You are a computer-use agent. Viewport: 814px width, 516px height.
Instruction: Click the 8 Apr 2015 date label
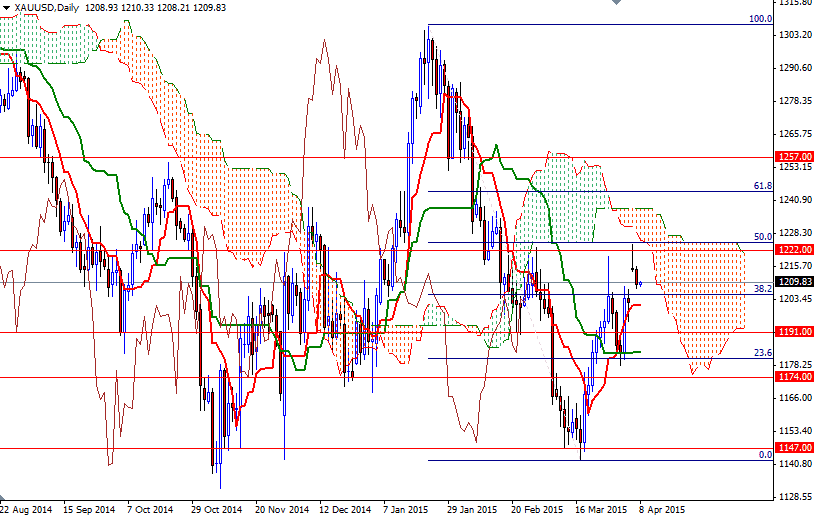662,508
